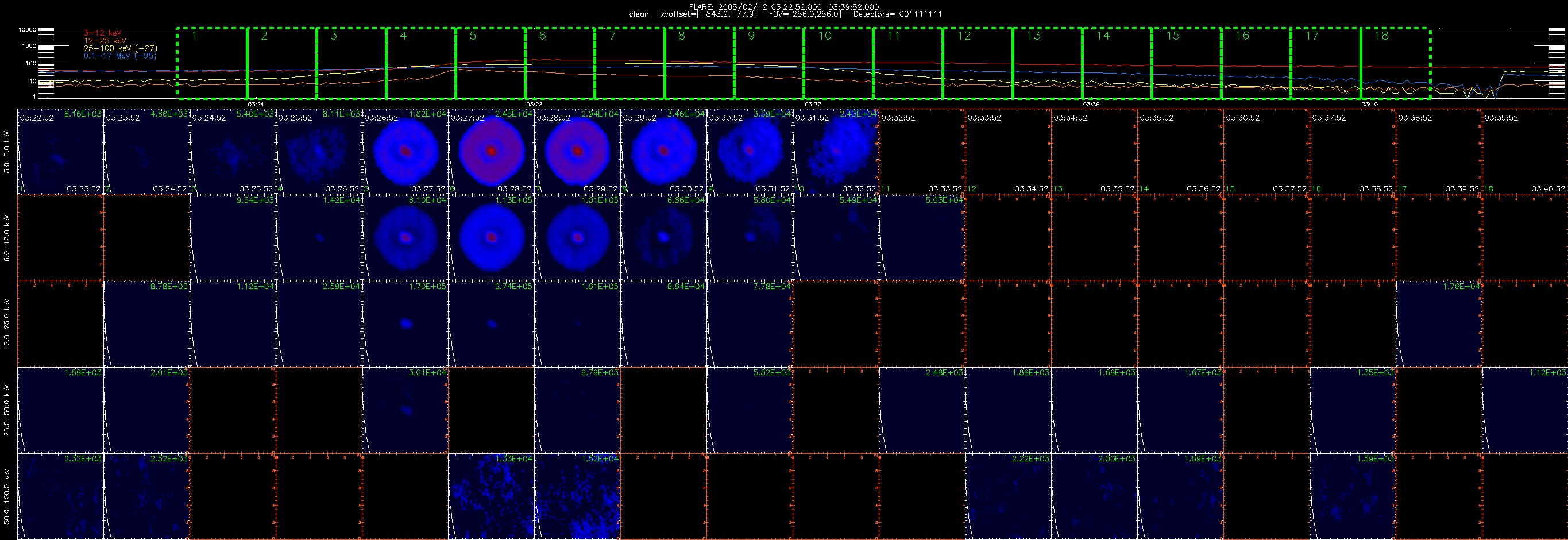
Task: Click the '4.66E+03' peak value
Action: [169, 114]
